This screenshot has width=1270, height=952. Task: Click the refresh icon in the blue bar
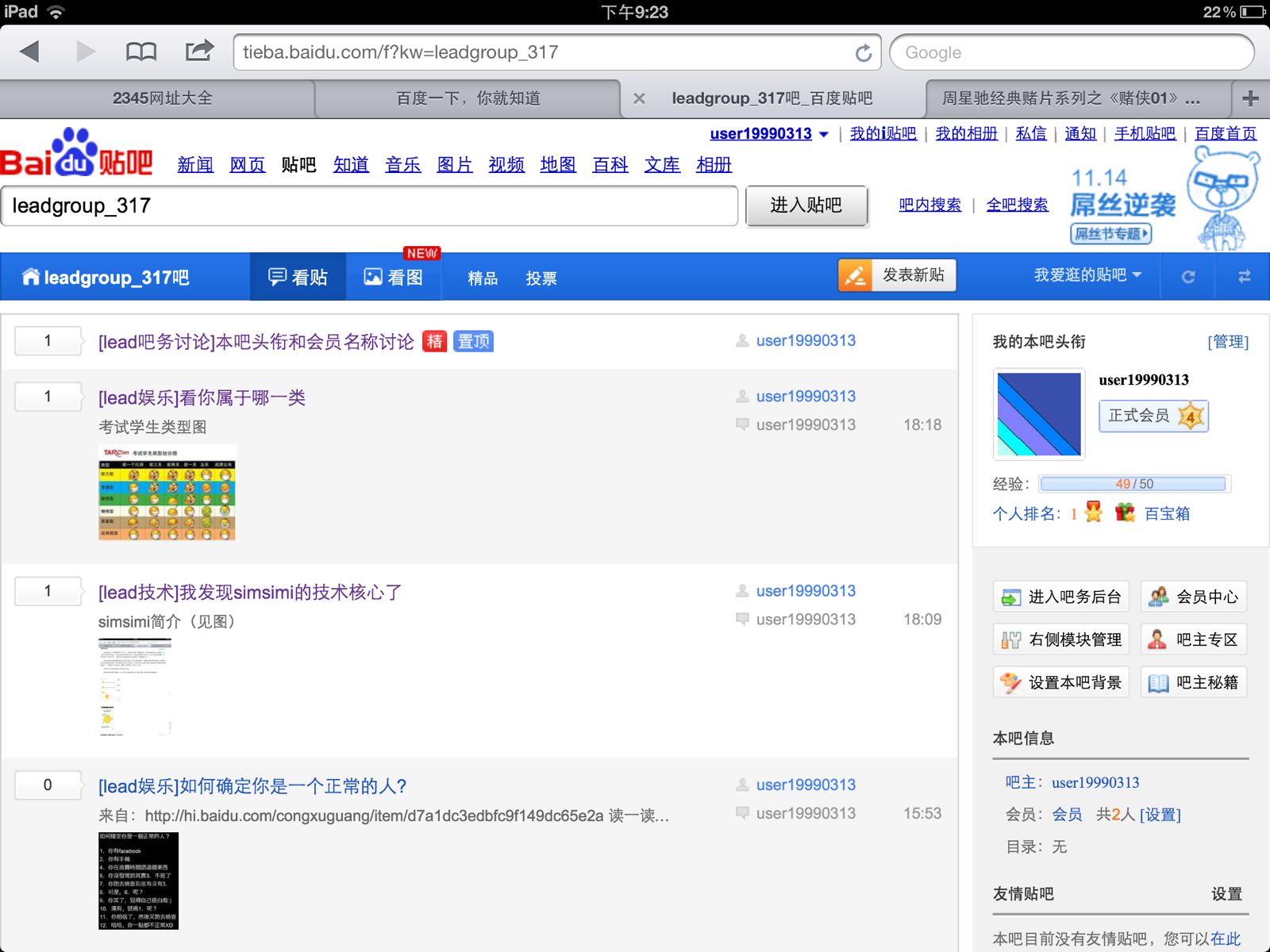click(x=1188, y=277)
